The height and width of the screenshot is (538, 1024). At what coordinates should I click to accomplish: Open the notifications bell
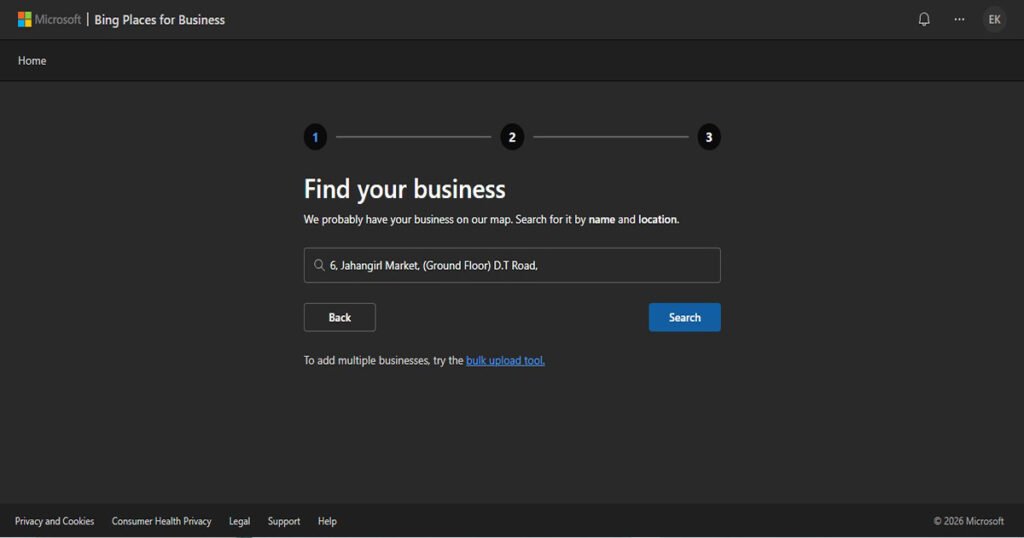click(x=924, y=20)
